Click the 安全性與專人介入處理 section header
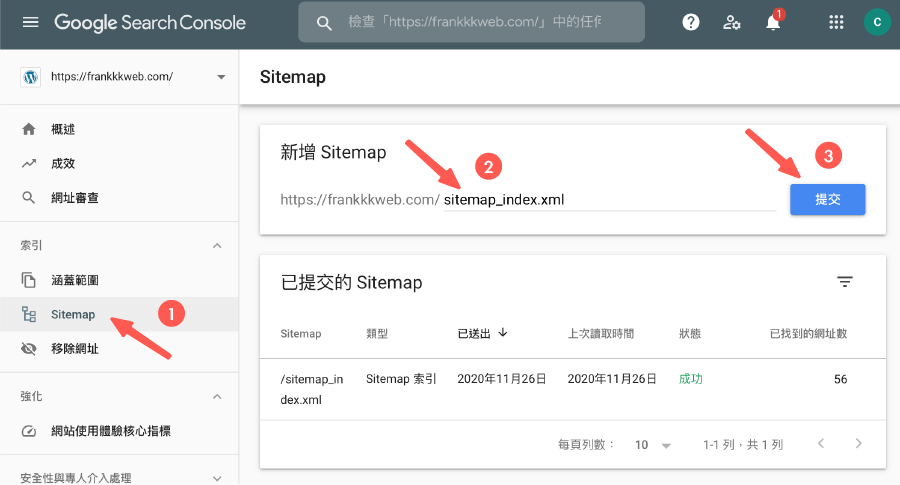The height and width of the screenshot is (485, 900). 76,478
